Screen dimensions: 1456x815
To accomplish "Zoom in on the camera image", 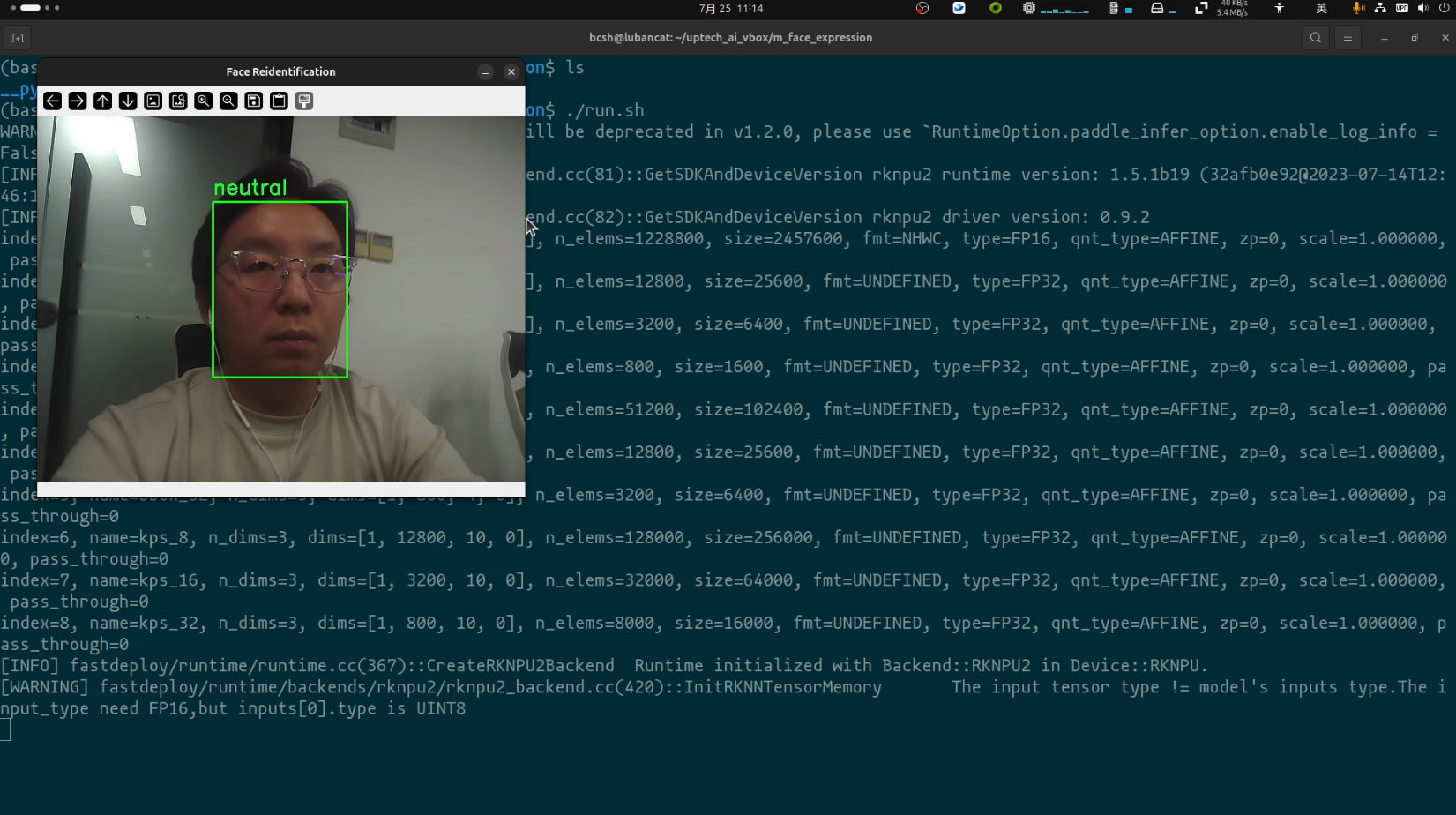I will click(x=204, y=101).
